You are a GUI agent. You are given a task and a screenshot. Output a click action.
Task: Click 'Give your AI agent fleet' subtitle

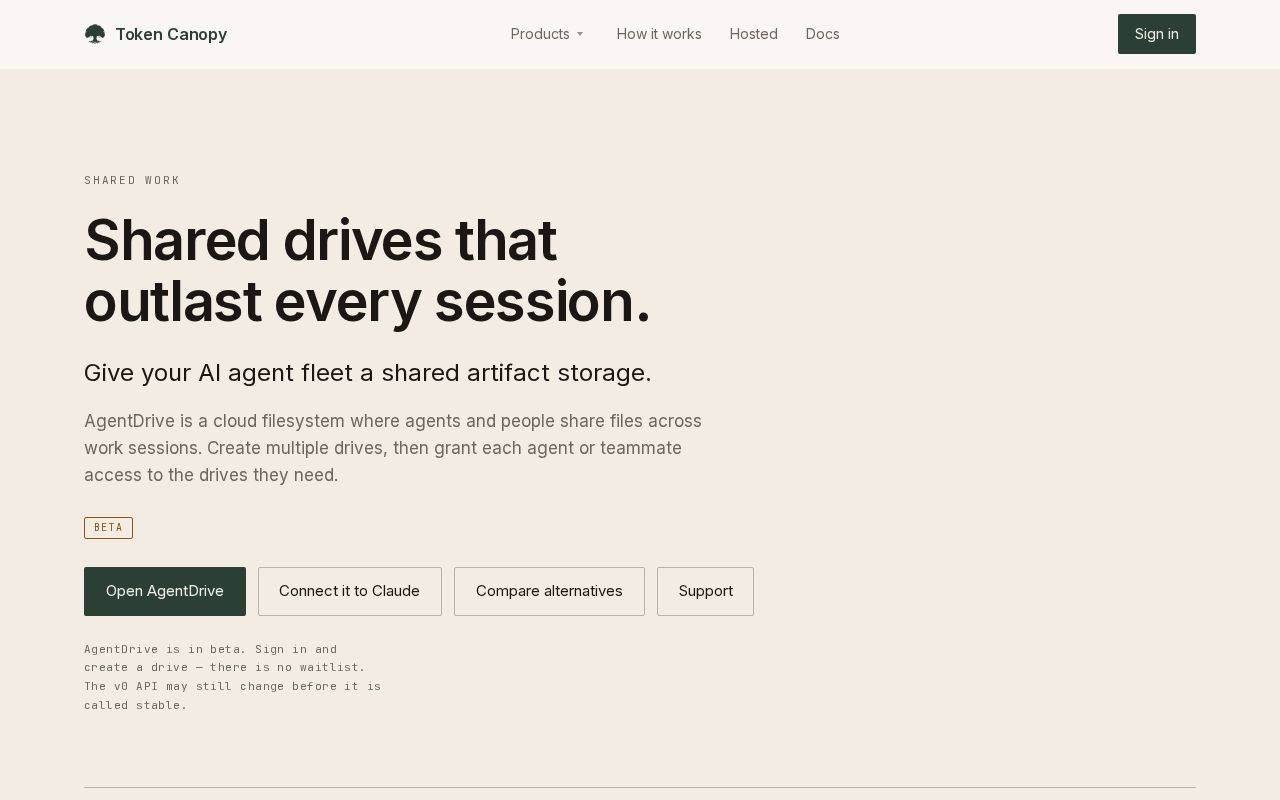click(368, 373)
